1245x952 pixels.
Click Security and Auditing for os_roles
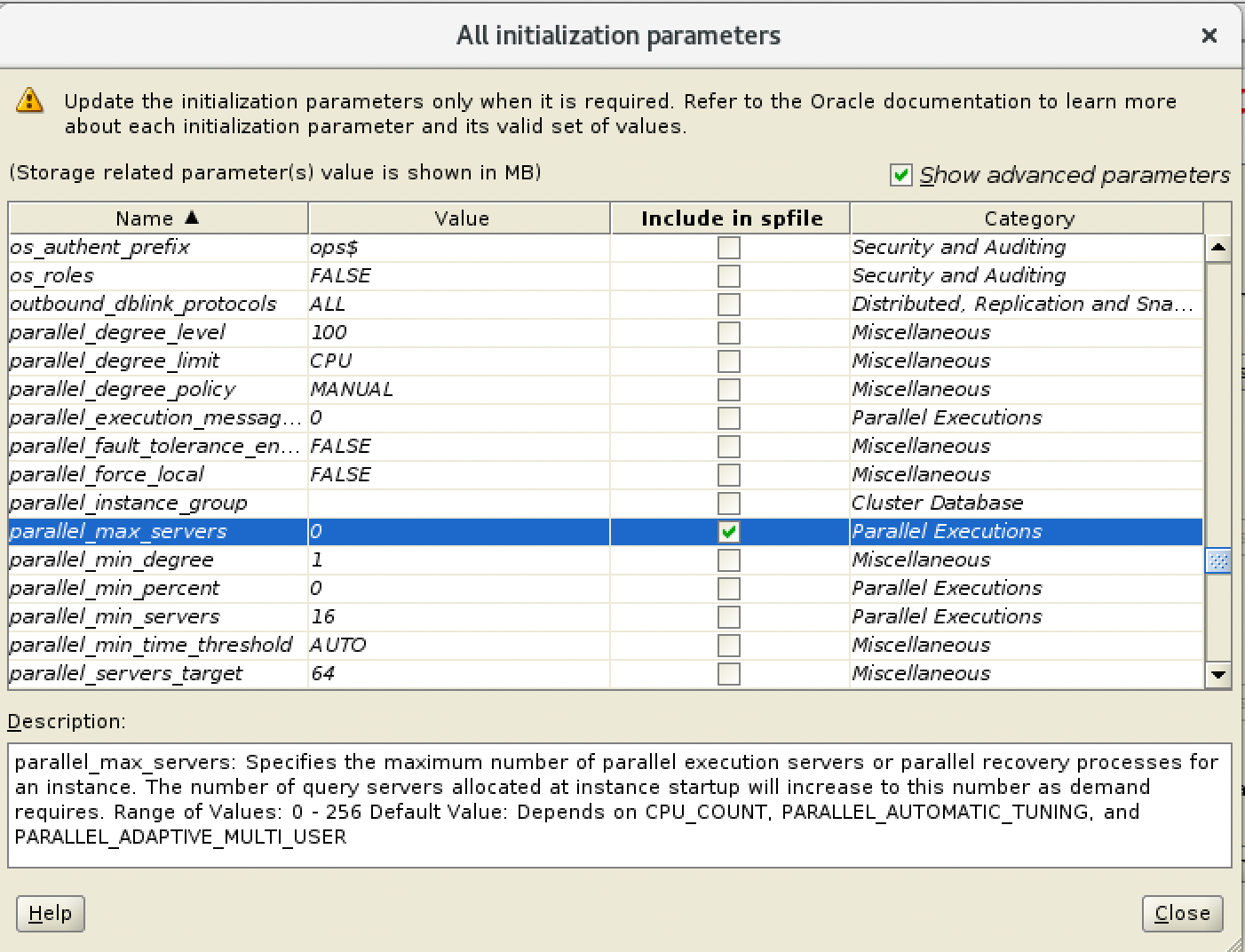[x=1027, y=276]
